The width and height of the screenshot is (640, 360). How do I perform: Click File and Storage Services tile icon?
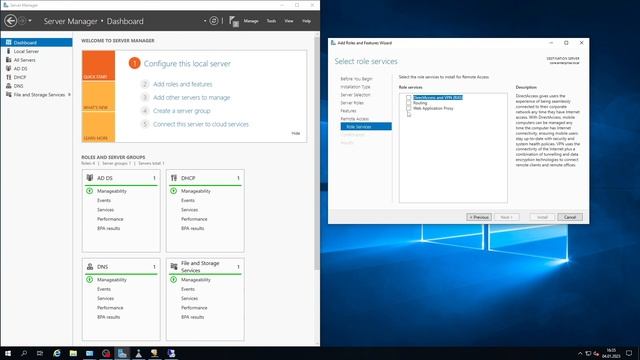[x=174, y=267]
